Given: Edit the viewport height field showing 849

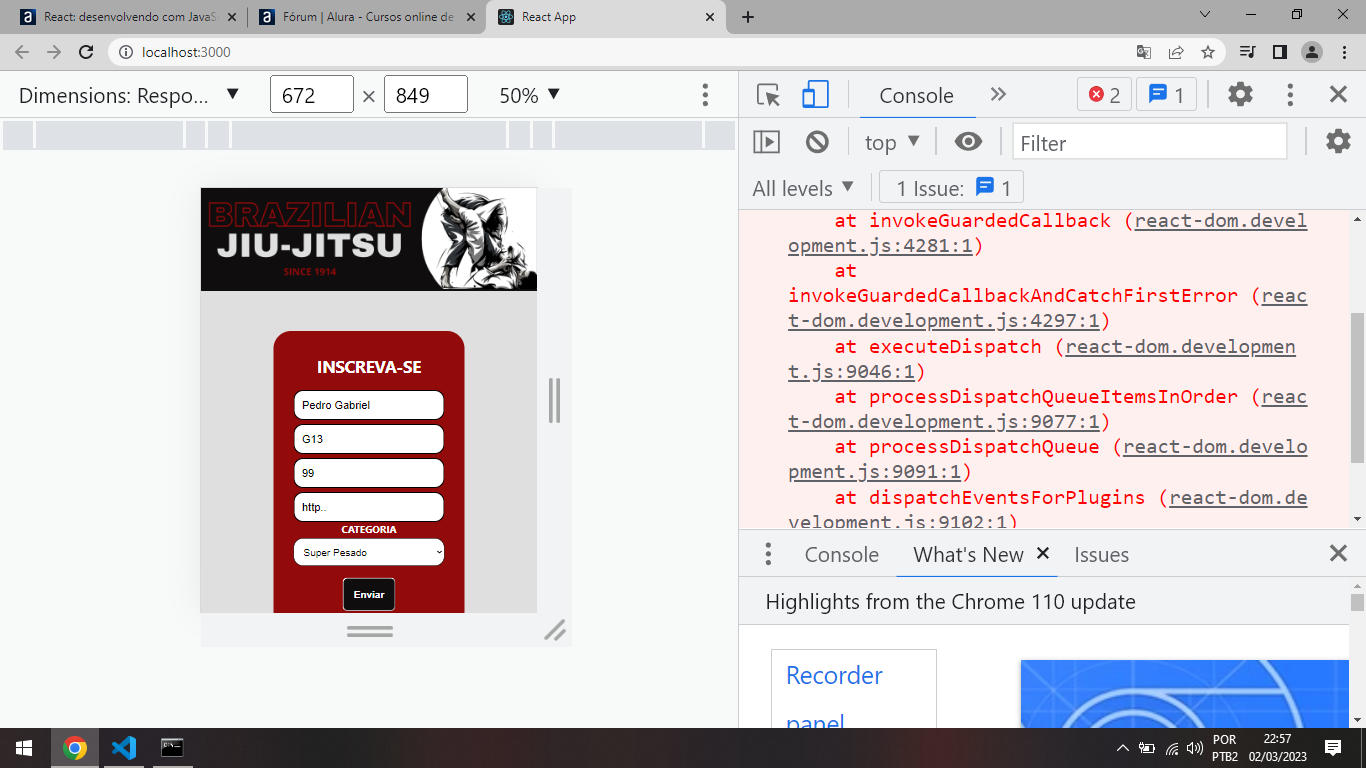Looking at the screenshot, I should [x=425, y=95].
